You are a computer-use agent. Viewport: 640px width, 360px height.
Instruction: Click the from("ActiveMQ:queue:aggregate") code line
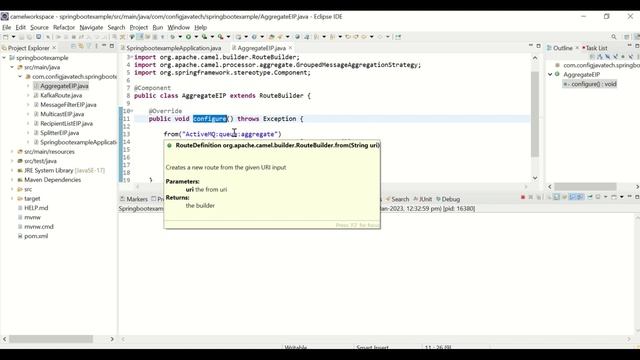point(222,134)
